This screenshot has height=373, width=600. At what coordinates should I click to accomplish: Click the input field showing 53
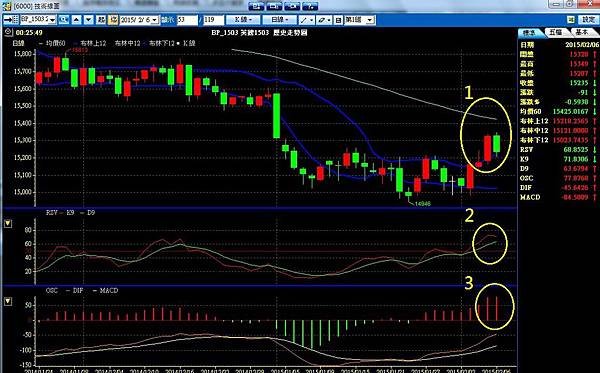click(x=188, y=20)
